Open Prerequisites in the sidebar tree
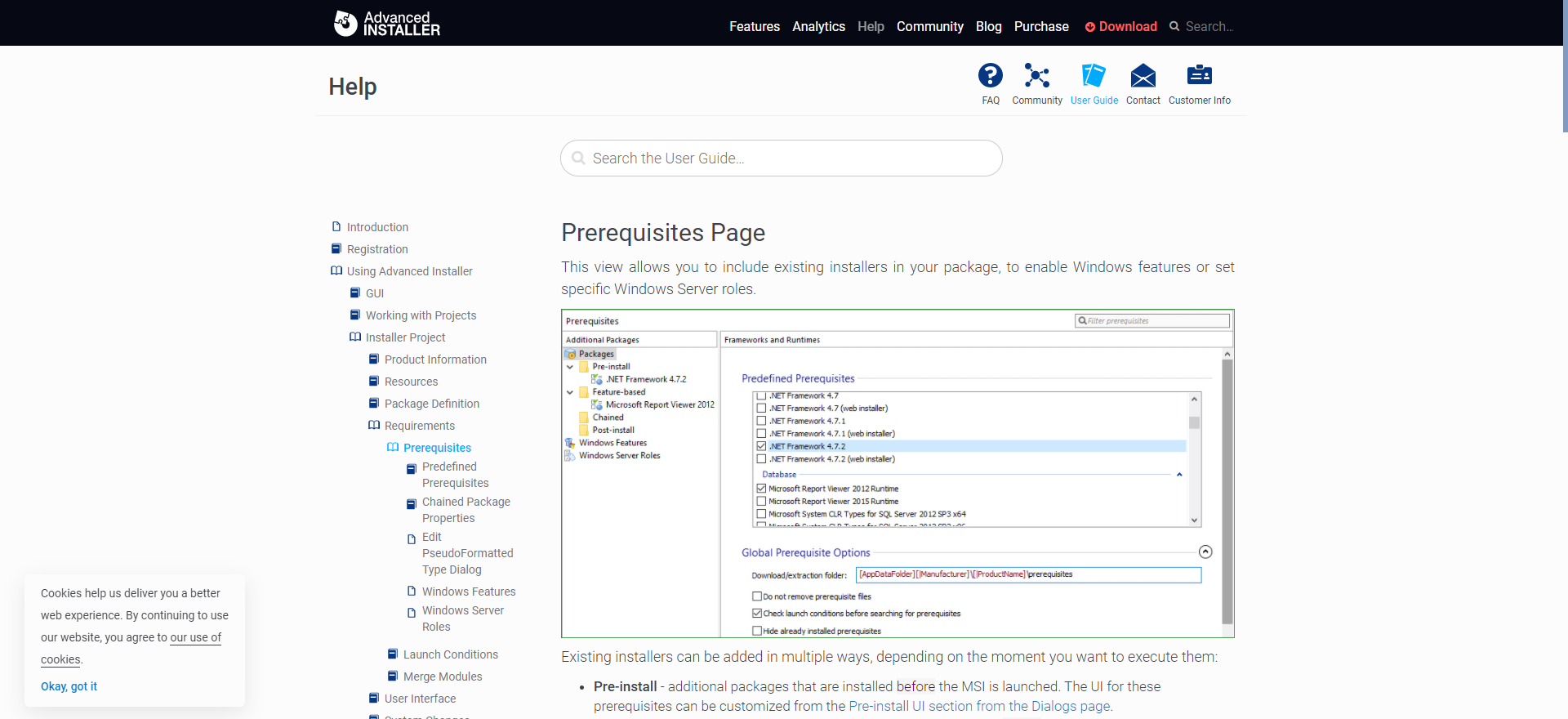1568x719 pixels. (437, 448)
